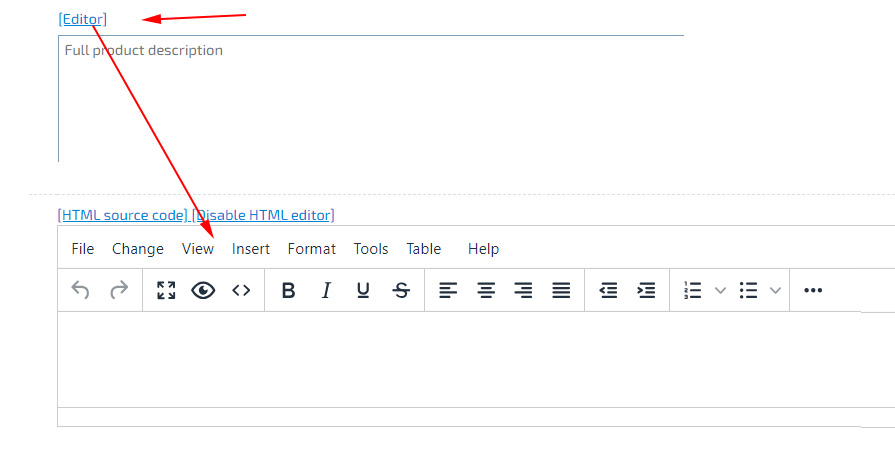
Task: Click in the Full product description field
Action: 370,100
